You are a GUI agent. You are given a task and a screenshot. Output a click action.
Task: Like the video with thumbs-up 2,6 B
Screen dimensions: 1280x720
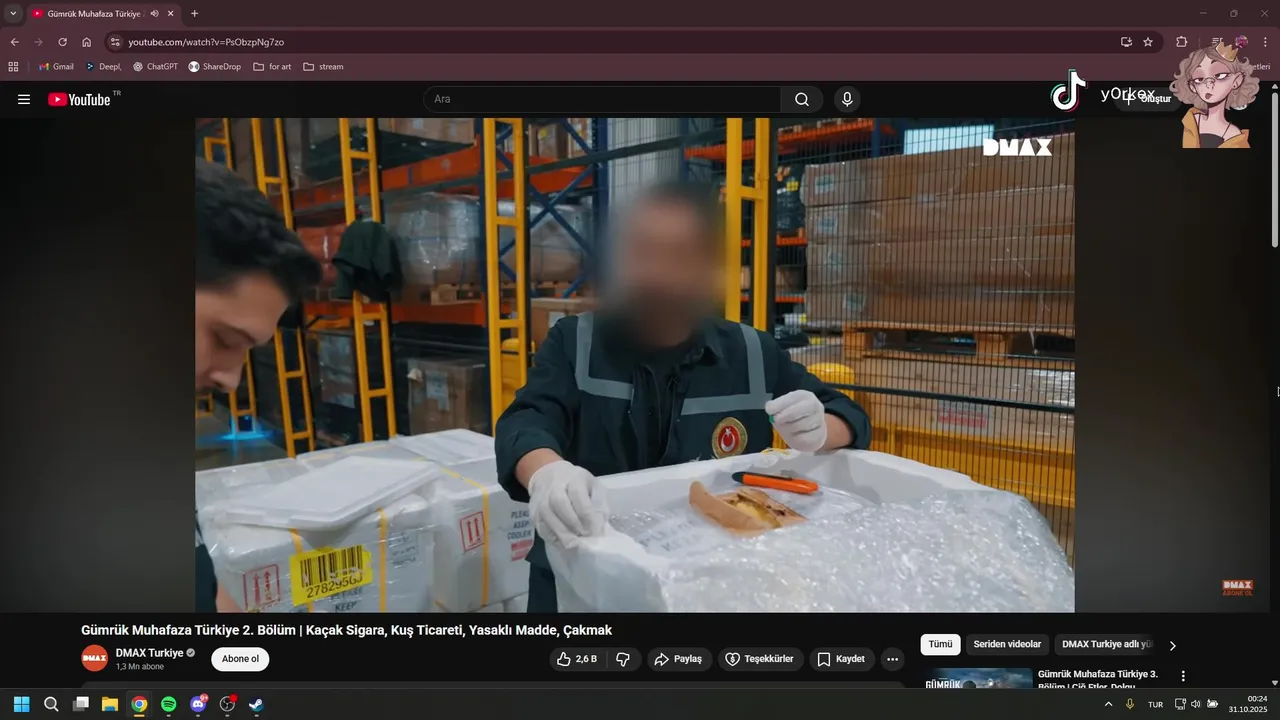[577, 659]
